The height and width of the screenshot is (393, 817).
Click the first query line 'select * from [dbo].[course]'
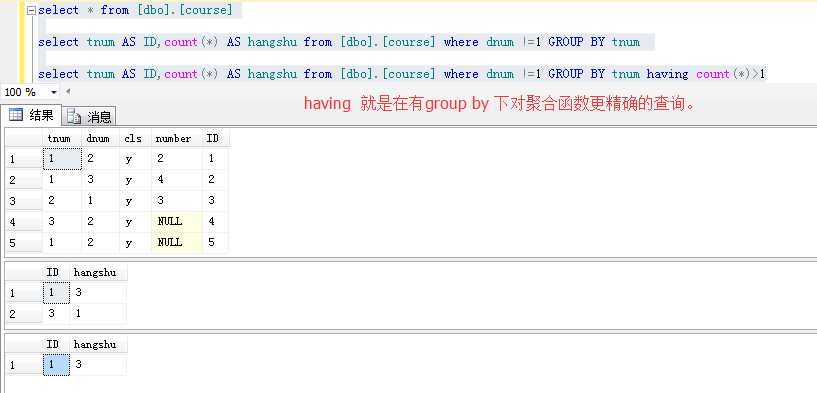click(135, 10)
